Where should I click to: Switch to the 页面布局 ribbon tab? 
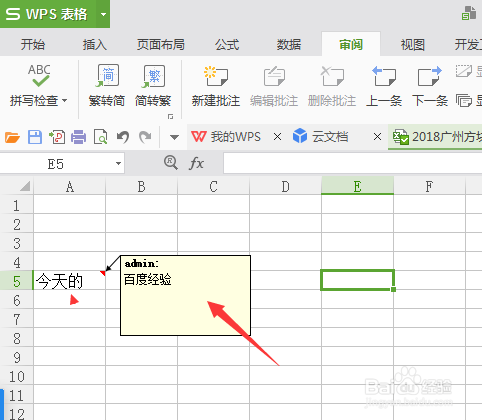pyautogui.click(x=161, y=44)
